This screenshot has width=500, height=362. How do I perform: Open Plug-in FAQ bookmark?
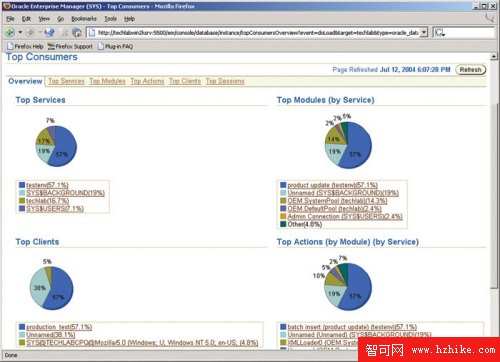115,46
